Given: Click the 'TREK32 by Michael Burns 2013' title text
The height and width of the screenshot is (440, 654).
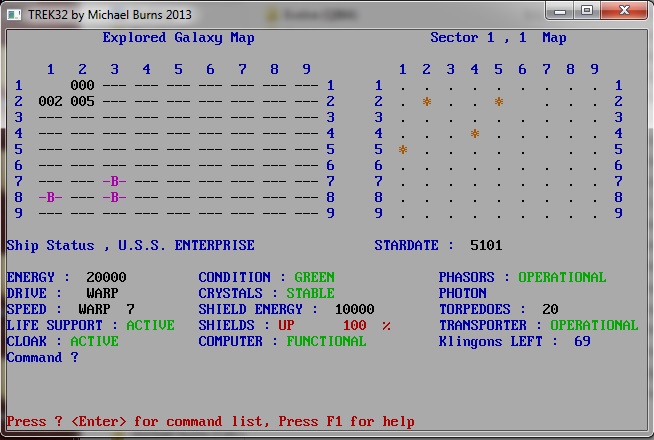Looking at the screenshot, I should (x=110, y=15).
